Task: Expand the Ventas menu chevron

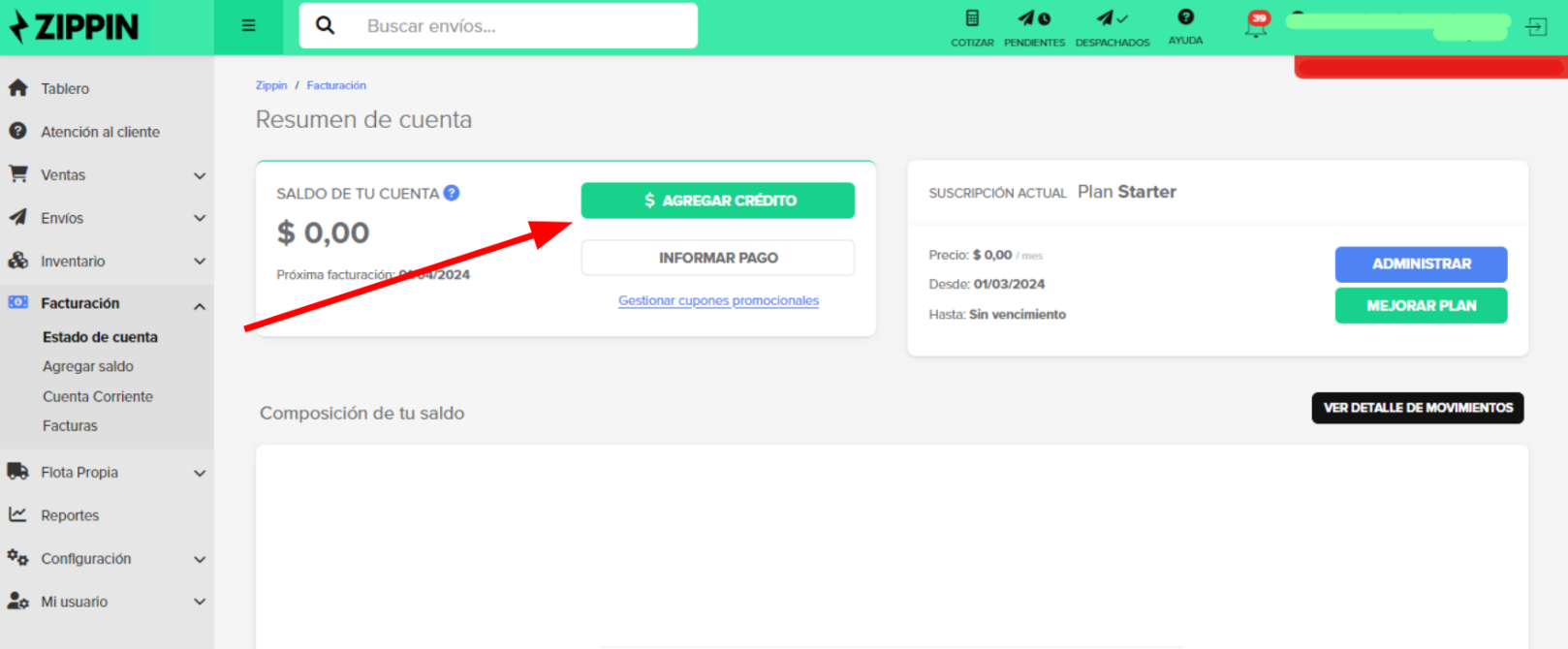Action: (x=200, y=175)
